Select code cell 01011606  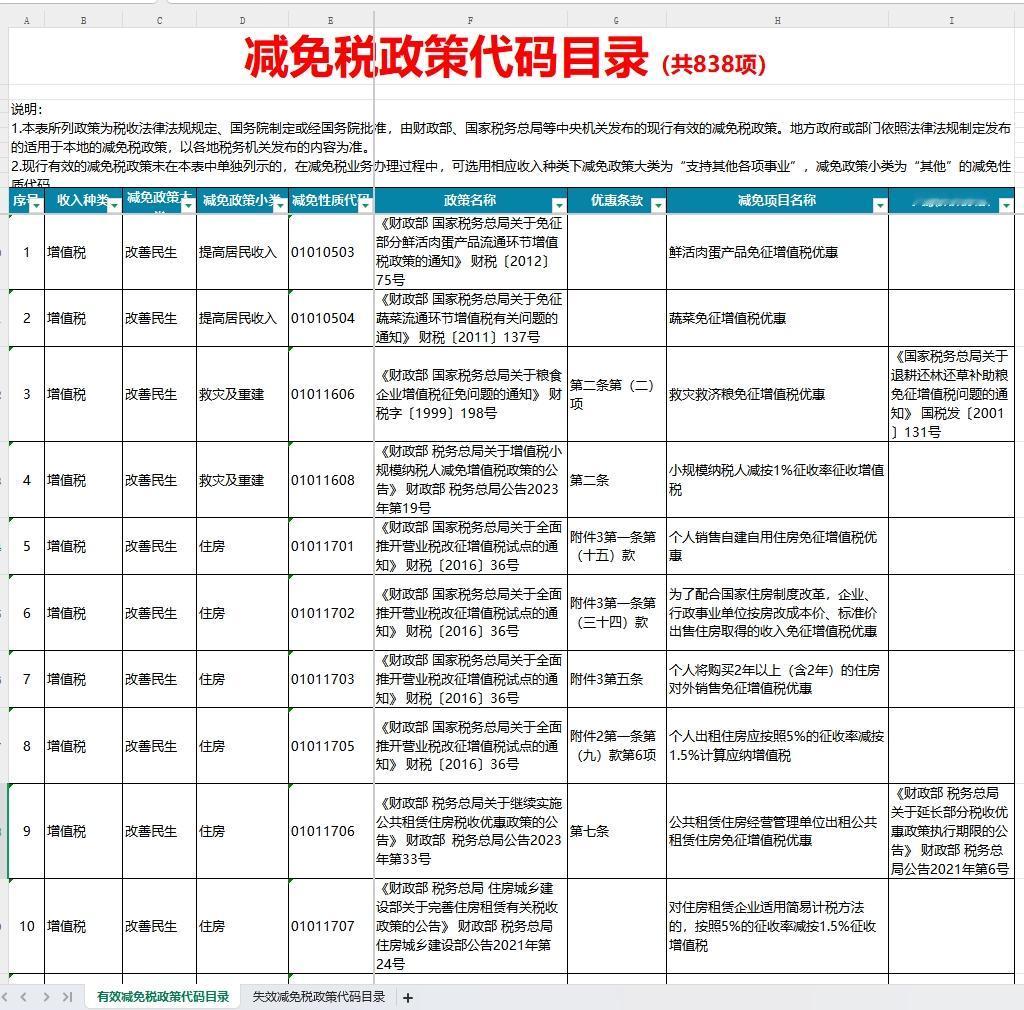331,394
